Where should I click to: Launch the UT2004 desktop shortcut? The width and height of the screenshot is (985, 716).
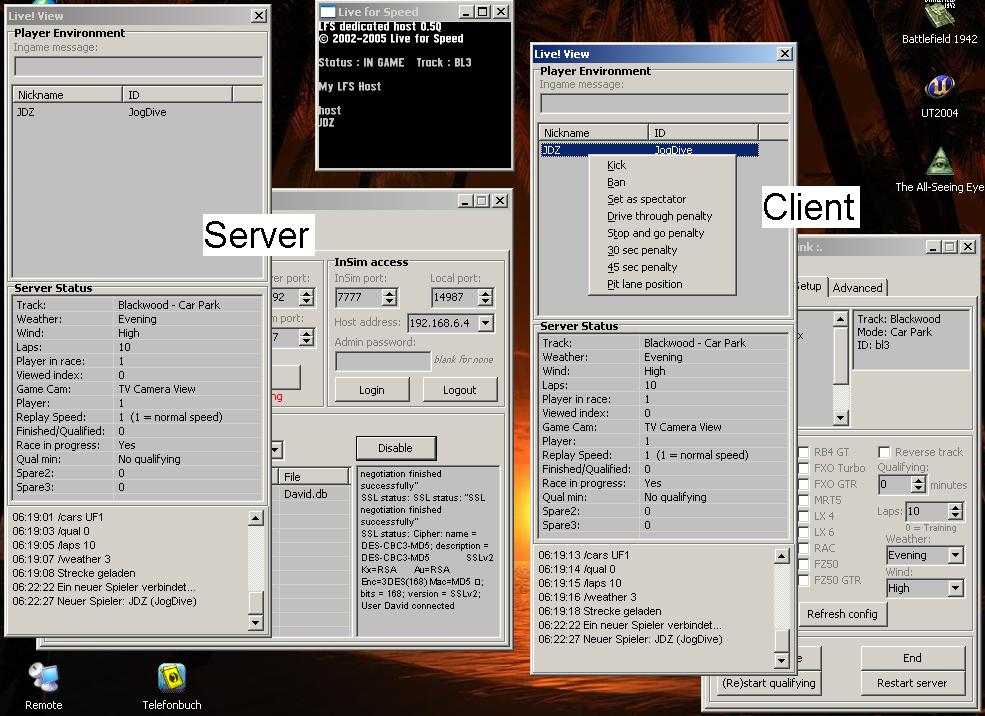(x=939, y=87)
